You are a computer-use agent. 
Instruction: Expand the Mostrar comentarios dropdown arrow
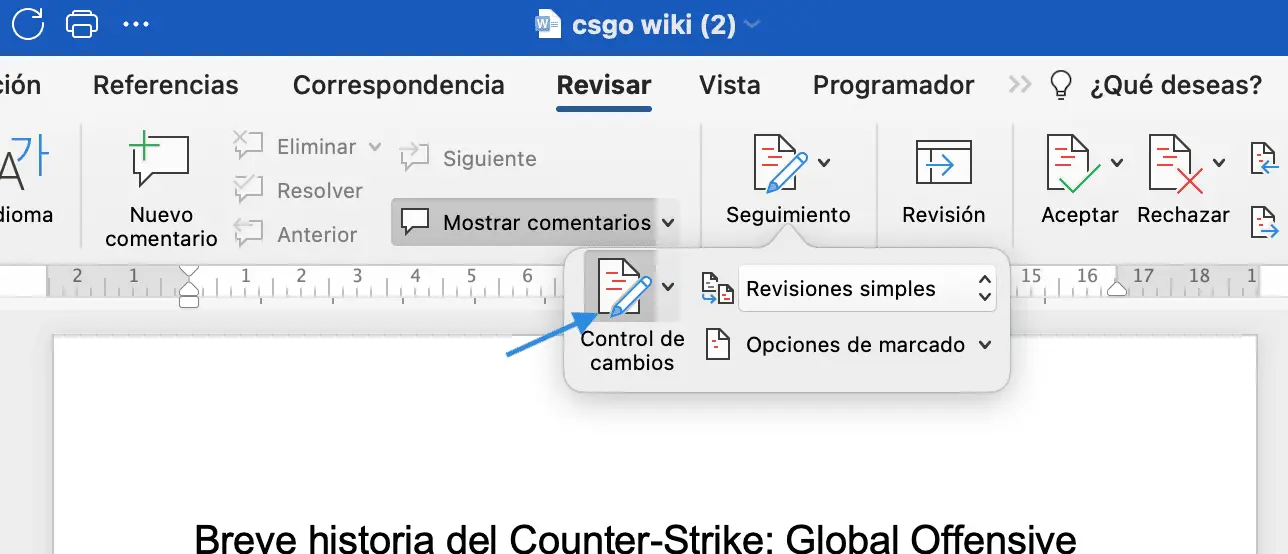(668, 223)
